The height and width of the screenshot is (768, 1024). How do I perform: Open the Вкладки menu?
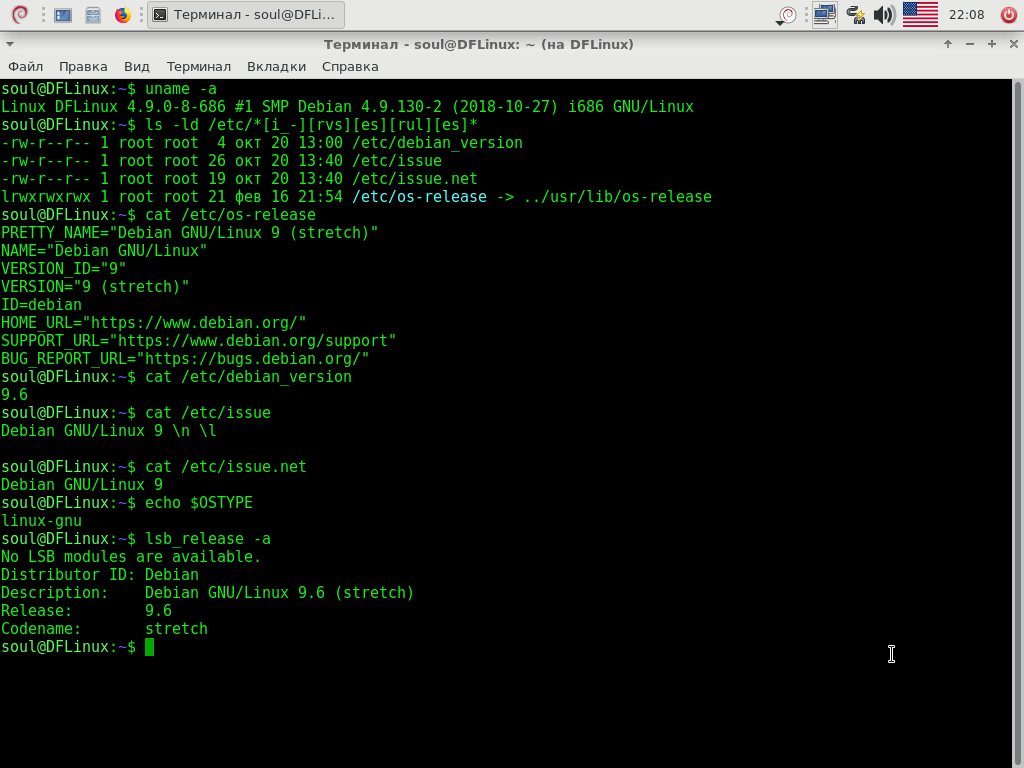click(x=276, y=67)
